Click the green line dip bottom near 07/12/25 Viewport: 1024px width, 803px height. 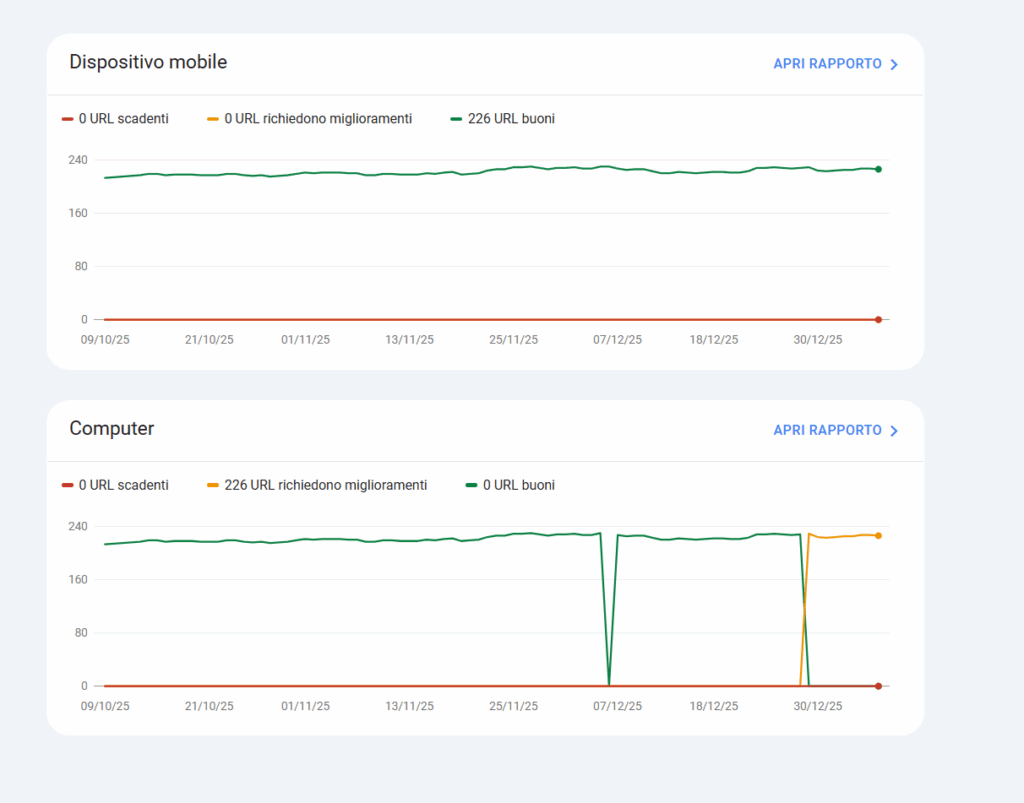pos(609,684)
